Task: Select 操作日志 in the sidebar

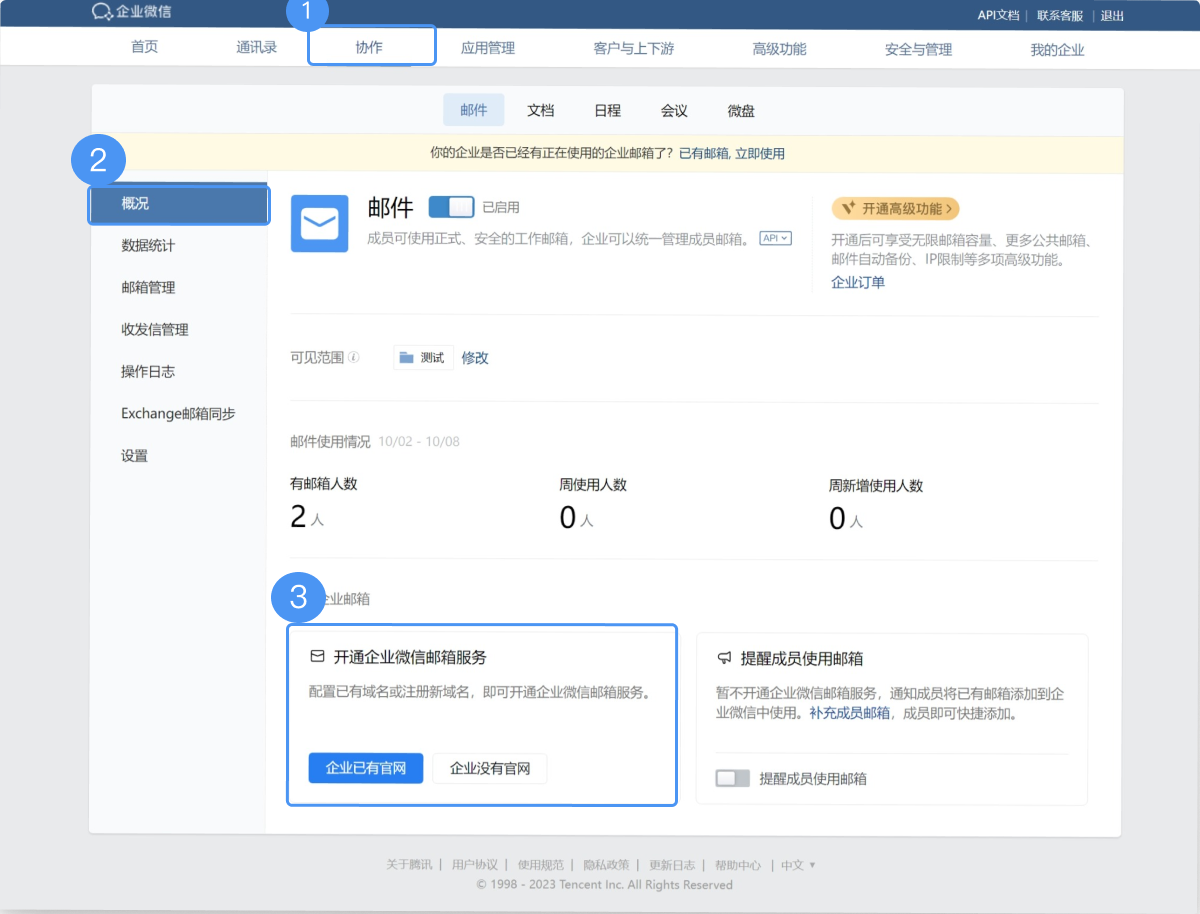Action: point(148,371)
